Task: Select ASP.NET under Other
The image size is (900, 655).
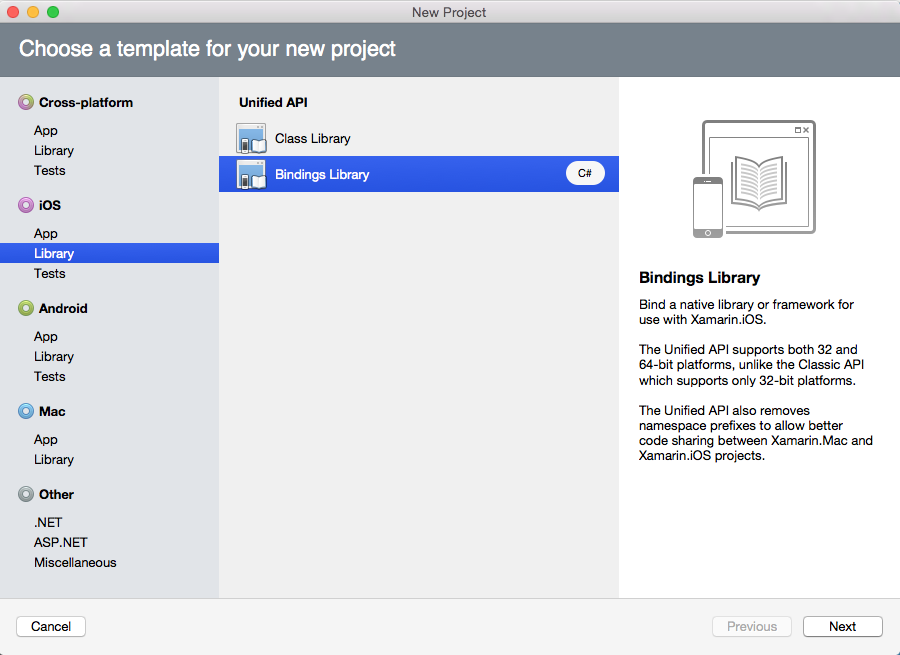Action: [61, 542]
